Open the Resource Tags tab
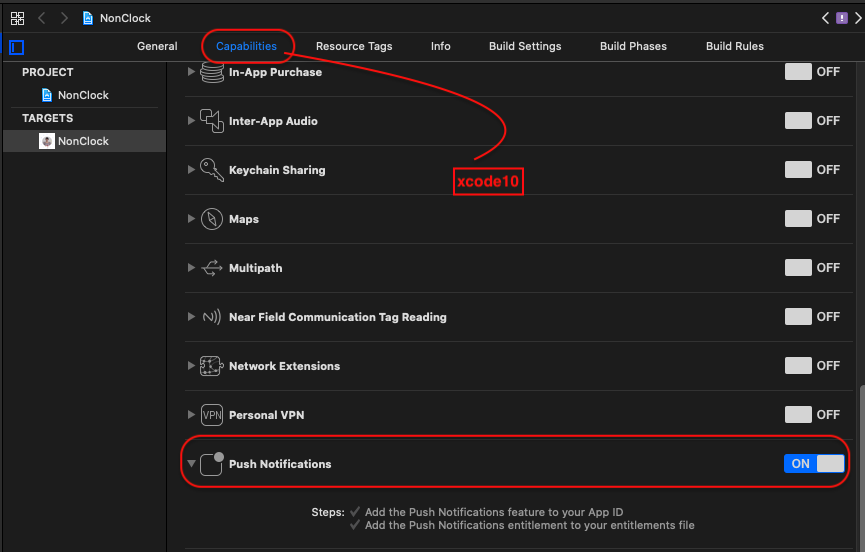This screenshot has width=865, height=552. [354, 46]
